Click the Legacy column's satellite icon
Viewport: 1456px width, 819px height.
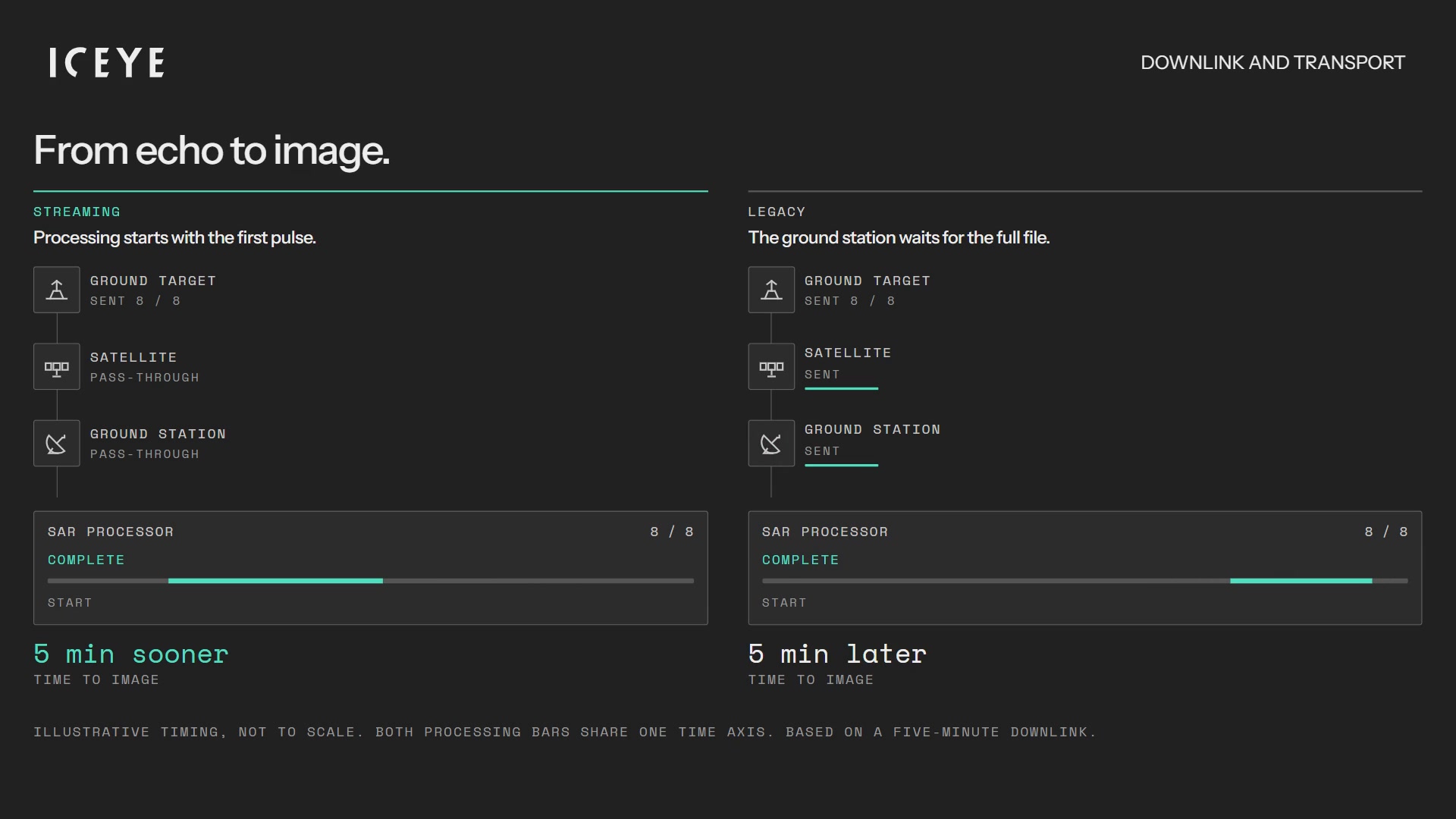[771, 366]
